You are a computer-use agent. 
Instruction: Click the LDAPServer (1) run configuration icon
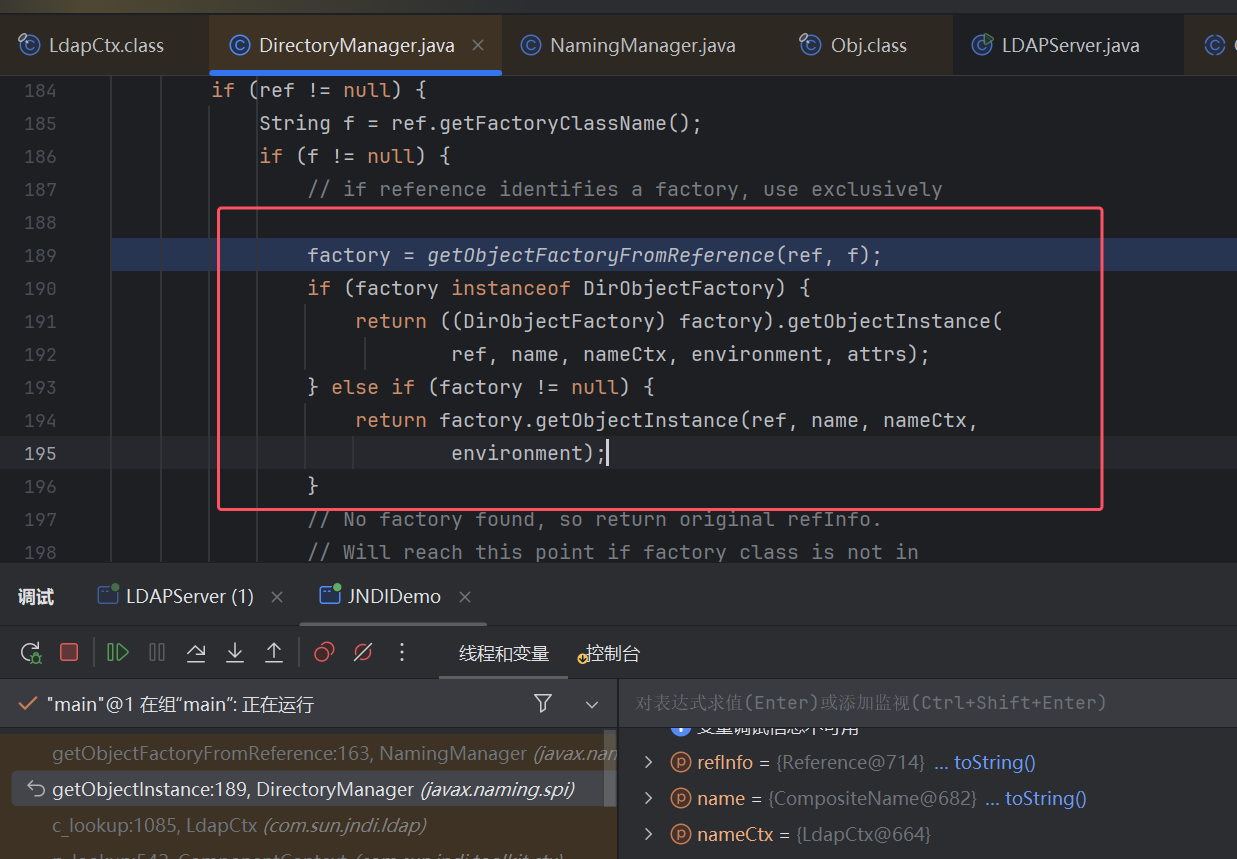(x=108, y=594)
